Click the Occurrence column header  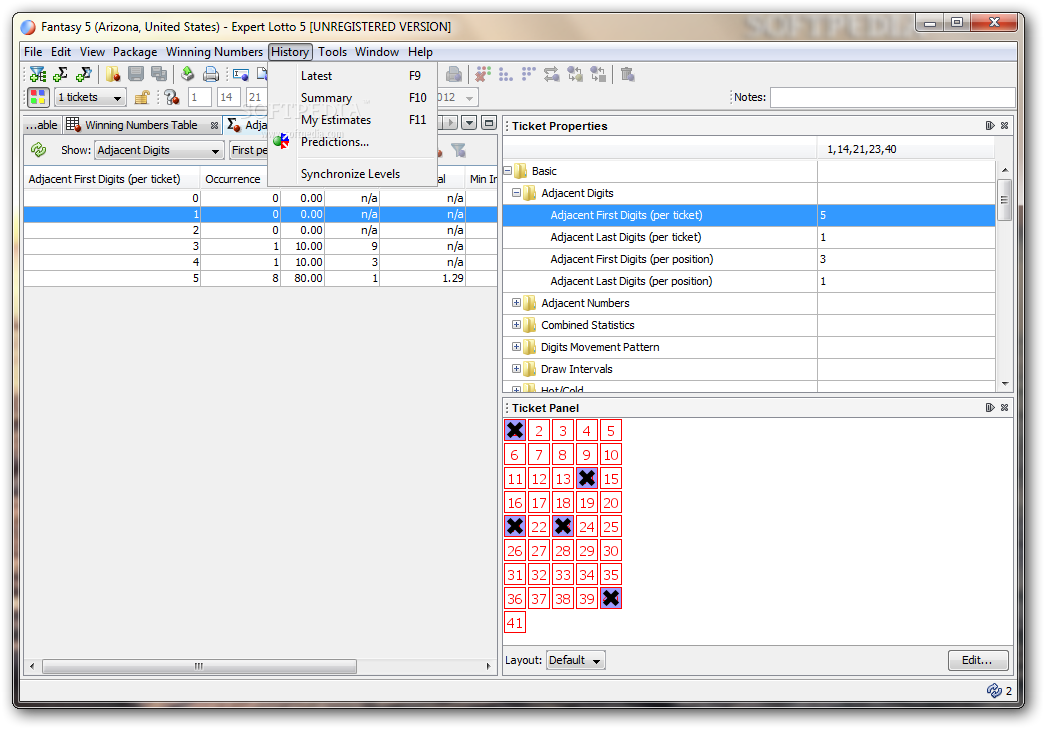tap(233, 179)
